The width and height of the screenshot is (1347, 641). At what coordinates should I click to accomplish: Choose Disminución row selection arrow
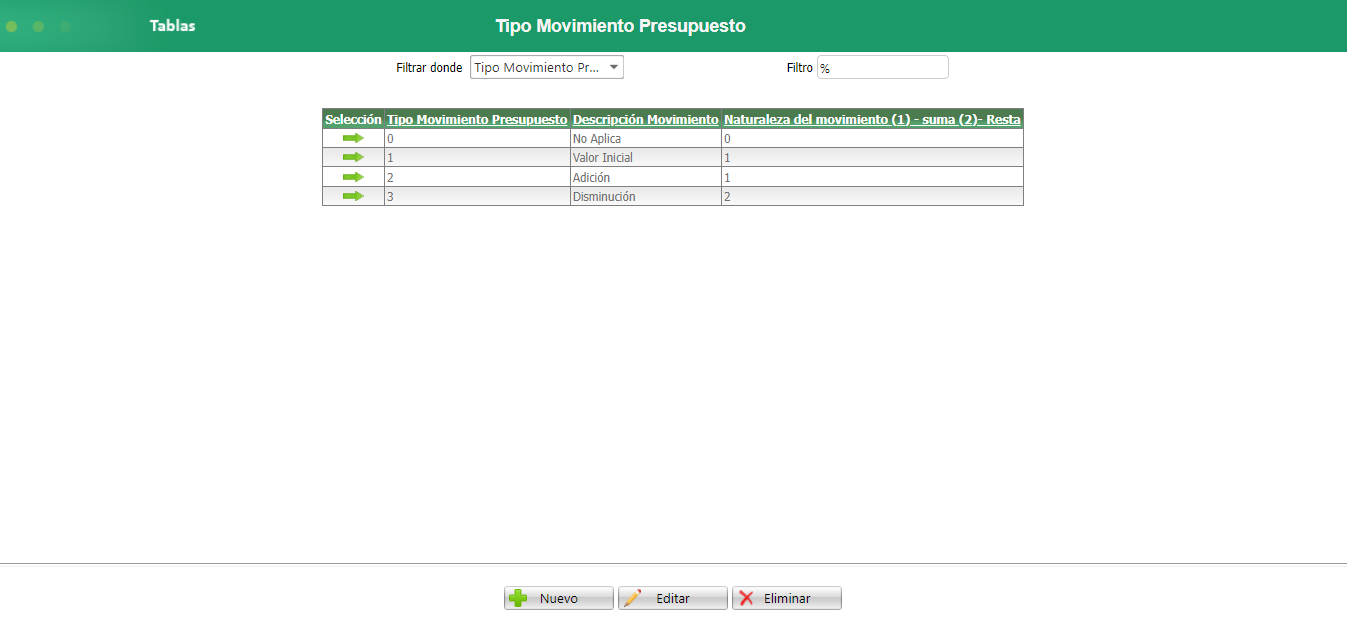[x=353, y=196]
